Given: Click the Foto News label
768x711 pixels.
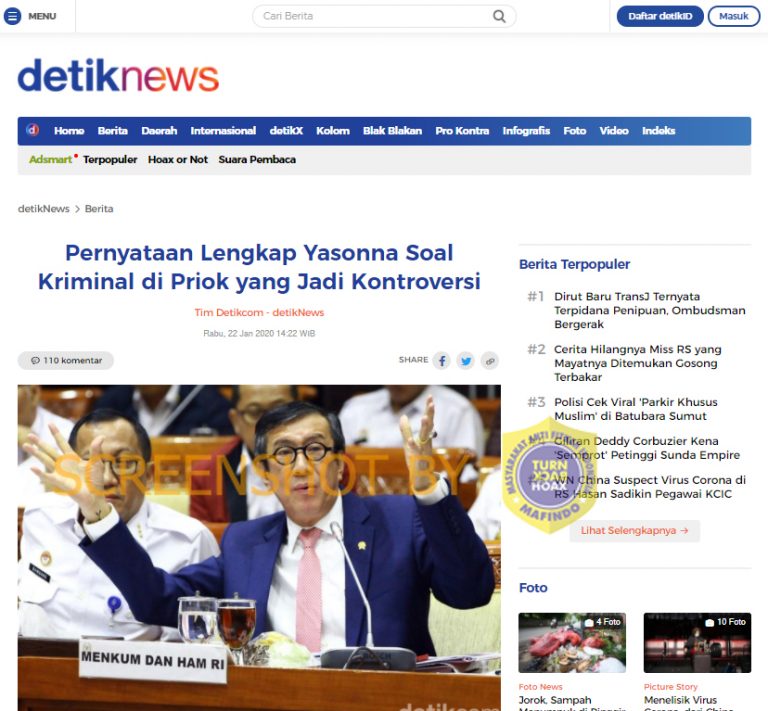Looking at the screenshot, I should (x=540, y=687).
